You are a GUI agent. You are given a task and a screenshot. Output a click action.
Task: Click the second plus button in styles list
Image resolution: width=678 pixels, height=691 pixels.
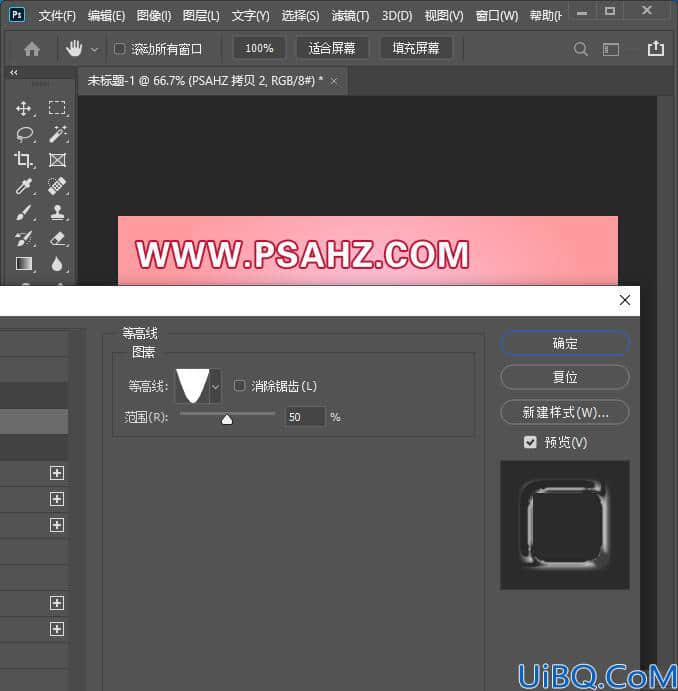tap(57, 499)
